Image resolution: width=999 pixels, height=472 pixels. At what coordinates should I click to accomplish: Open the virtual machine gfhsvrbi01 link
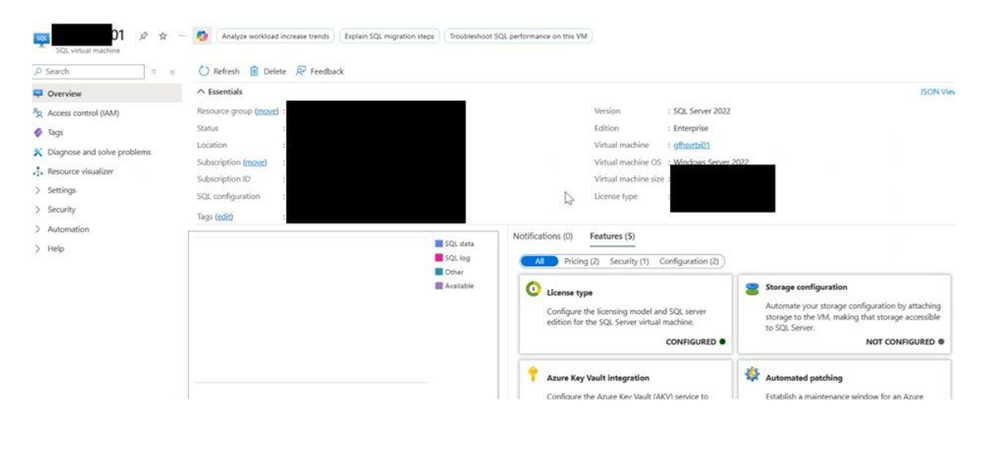[691, 145]
